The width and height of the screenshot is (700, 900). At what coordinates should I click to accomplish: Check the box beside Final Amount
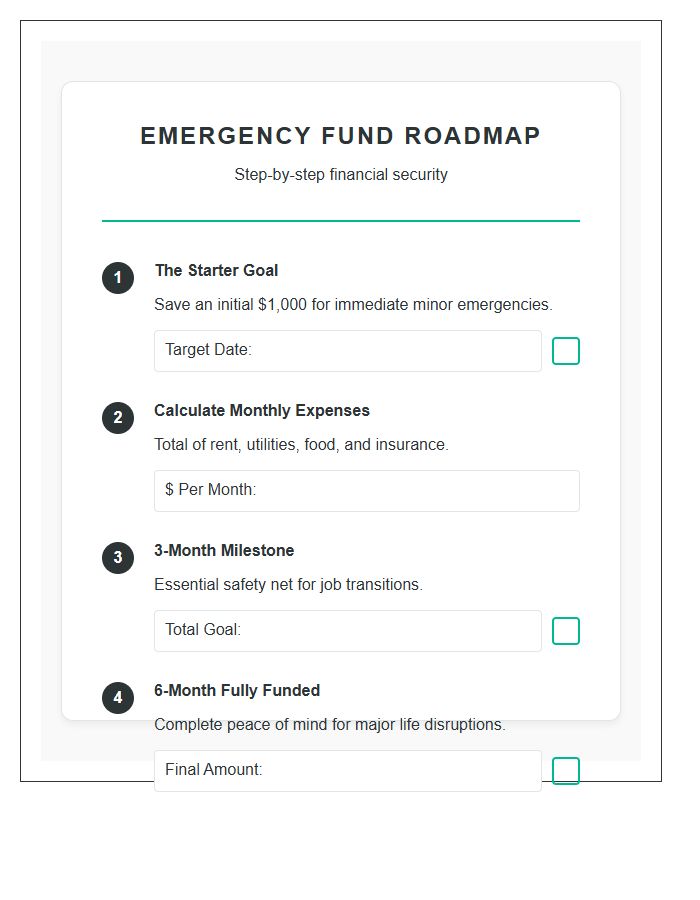click(x=566, y=771)
